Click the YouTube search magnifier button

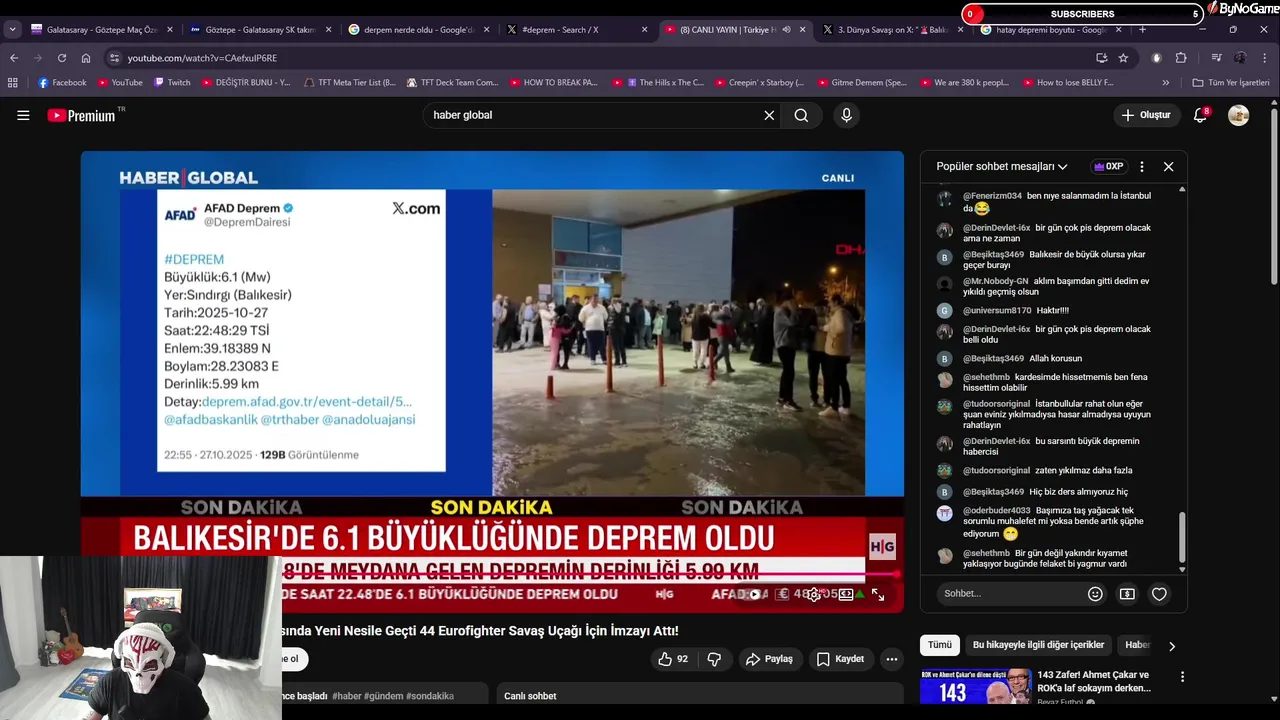(801, 115)
